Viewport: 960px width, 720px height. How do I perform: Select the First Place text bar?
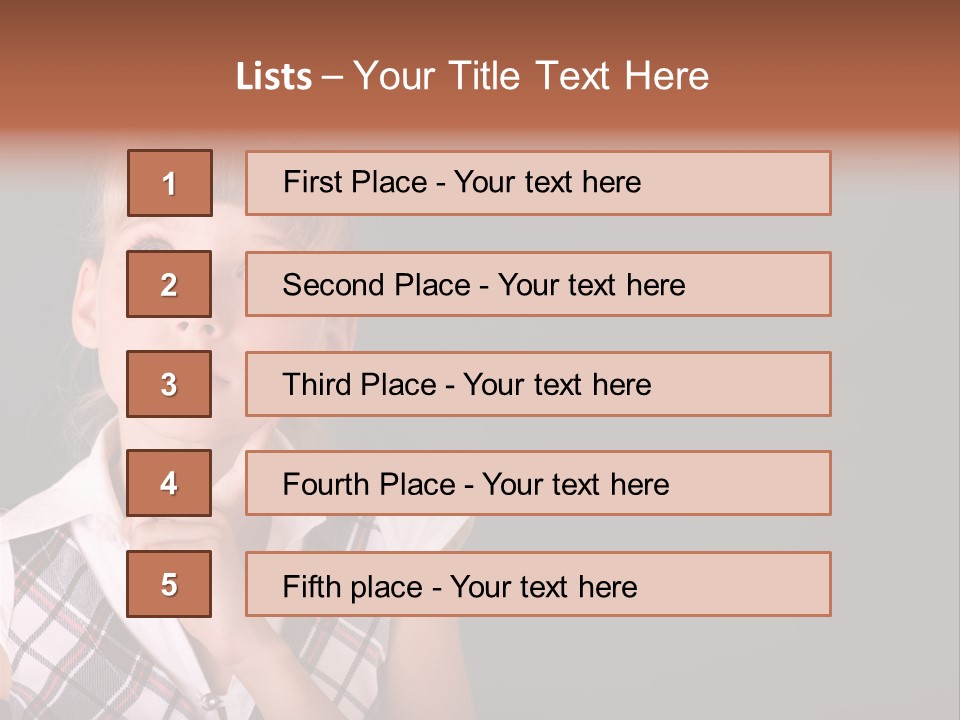point(538,183)
